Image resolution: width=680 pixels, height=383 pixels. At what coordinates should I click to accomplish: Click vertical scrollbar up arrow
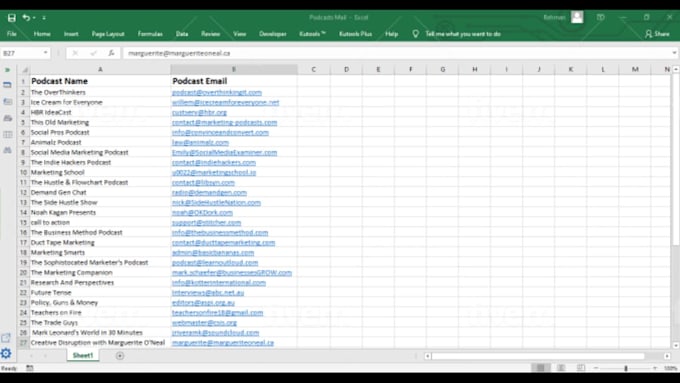coord(676,69)
